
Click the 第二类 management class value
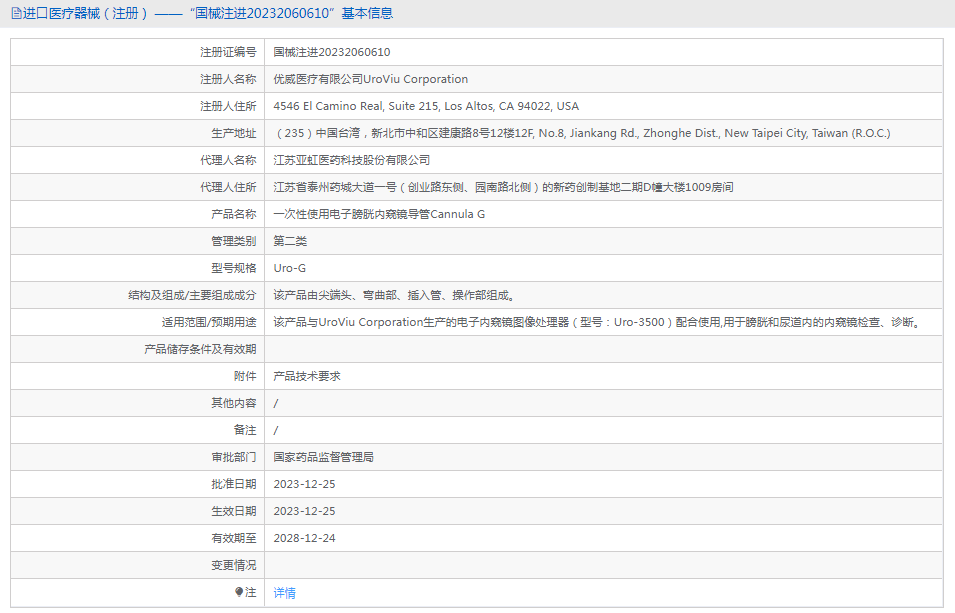290,241
